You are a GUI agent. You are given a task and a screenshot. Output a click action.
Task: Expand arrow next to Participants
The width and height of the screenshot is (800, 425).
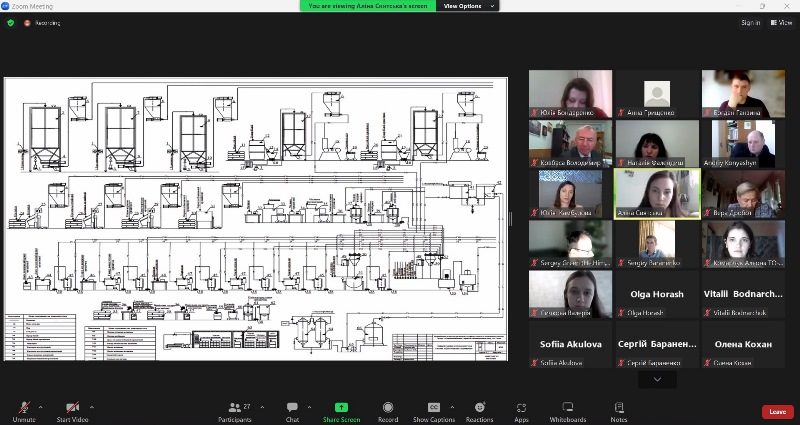262,407
